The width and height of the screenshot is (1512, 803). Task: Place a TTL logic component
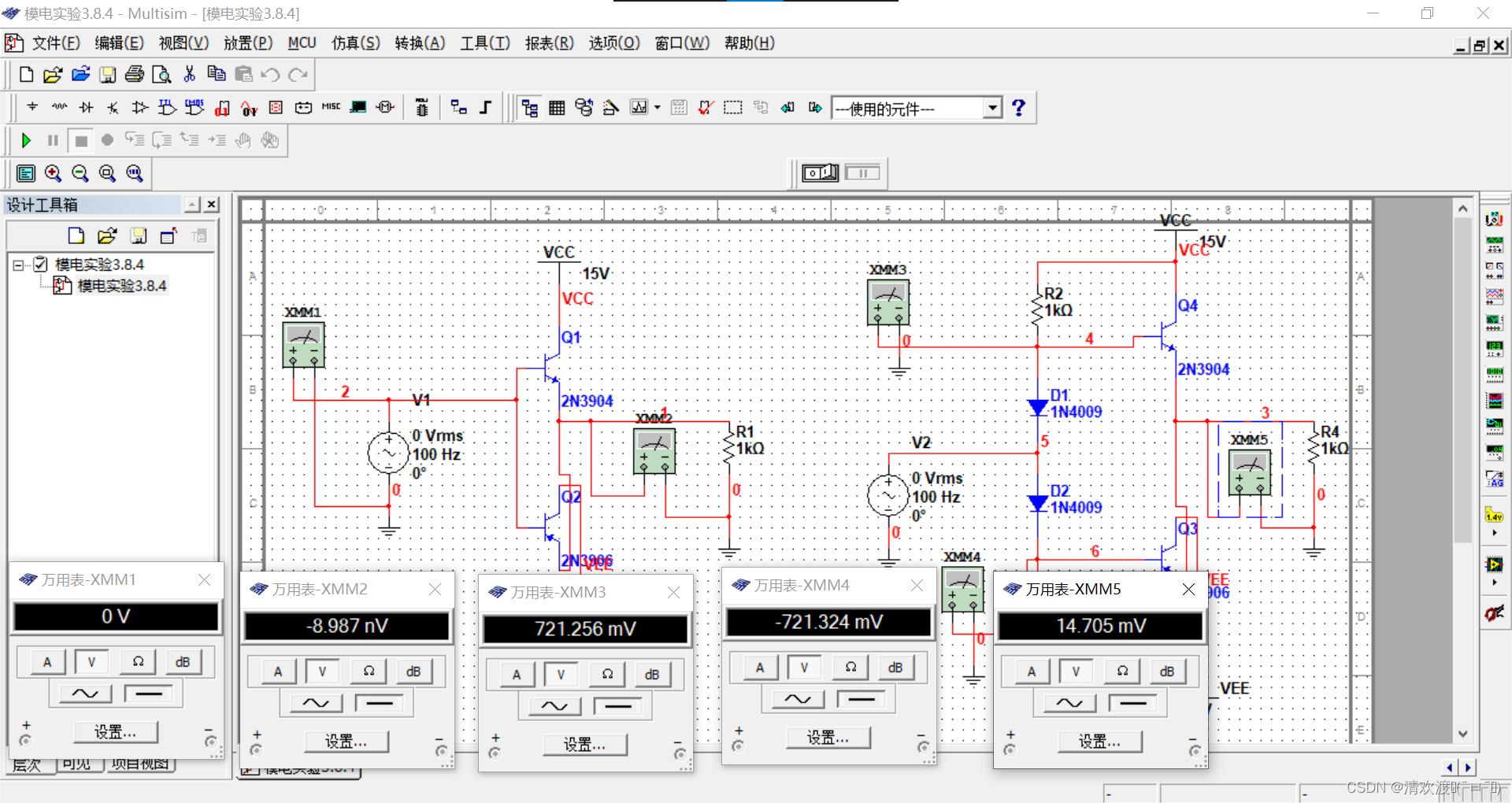pyautogui.click(x=167, y=107)
